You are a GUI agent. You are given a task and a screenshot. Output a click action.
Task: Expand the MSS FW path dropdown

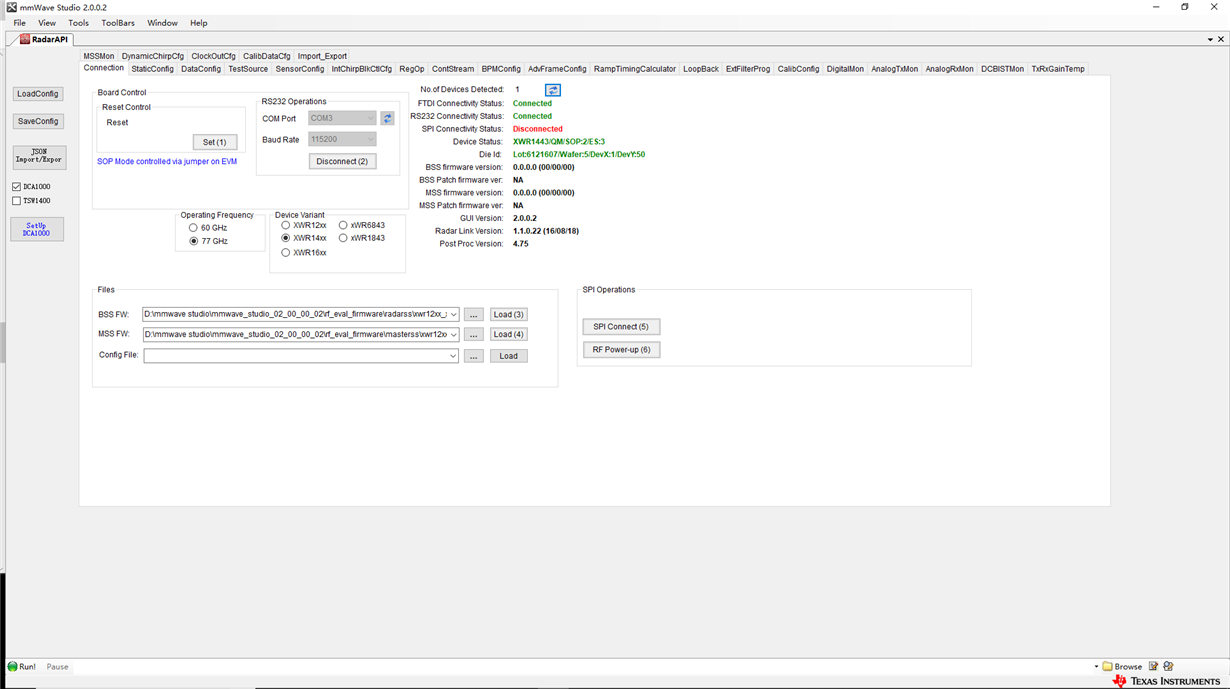(453, 334)
